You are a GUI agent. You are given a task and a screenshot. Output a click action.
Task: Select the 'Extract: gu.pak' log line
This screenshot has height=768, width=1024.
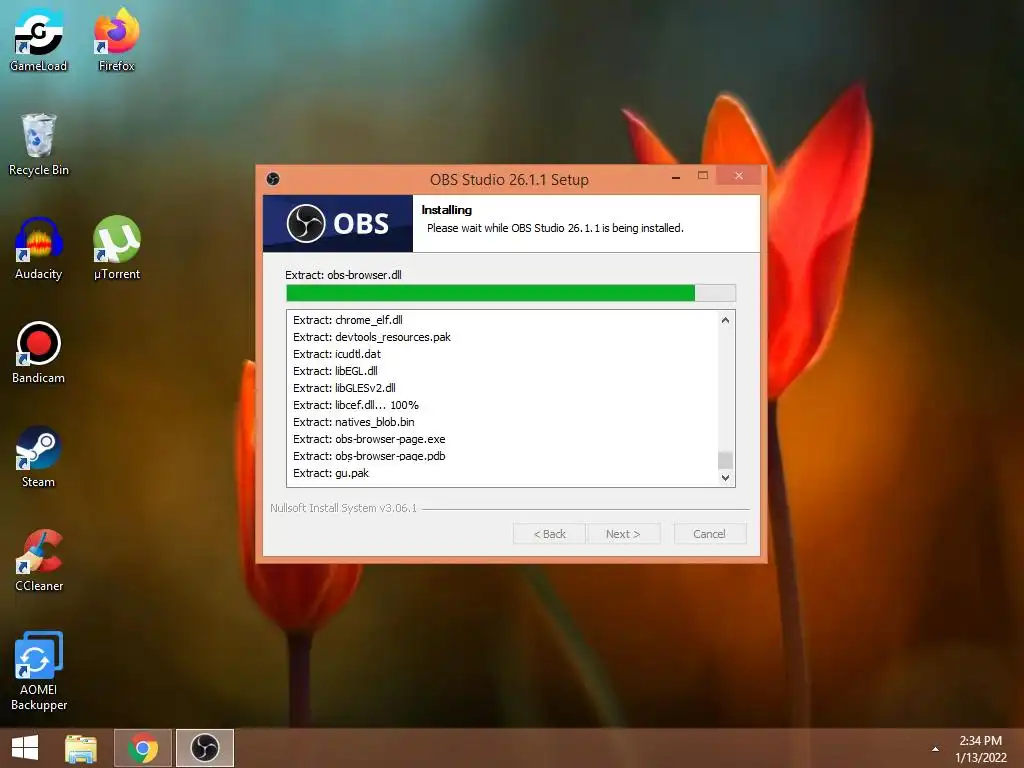[330, 473]
